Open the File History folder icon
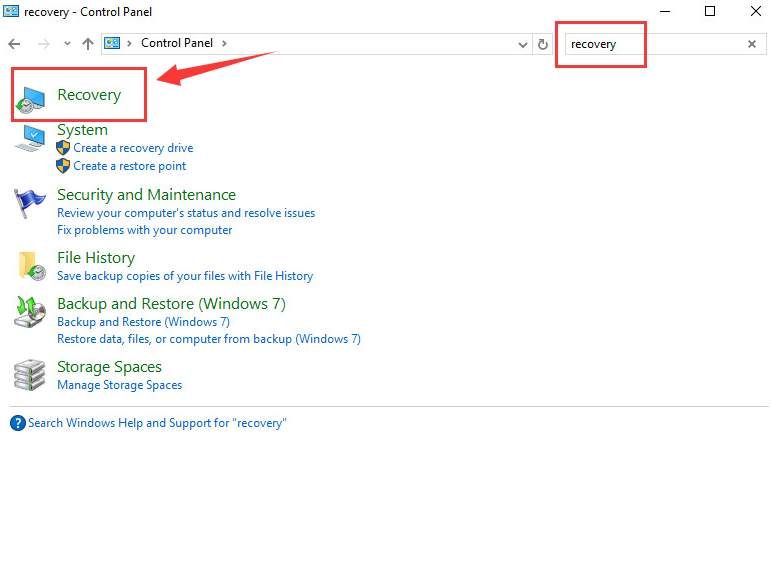 pos(30,265)
